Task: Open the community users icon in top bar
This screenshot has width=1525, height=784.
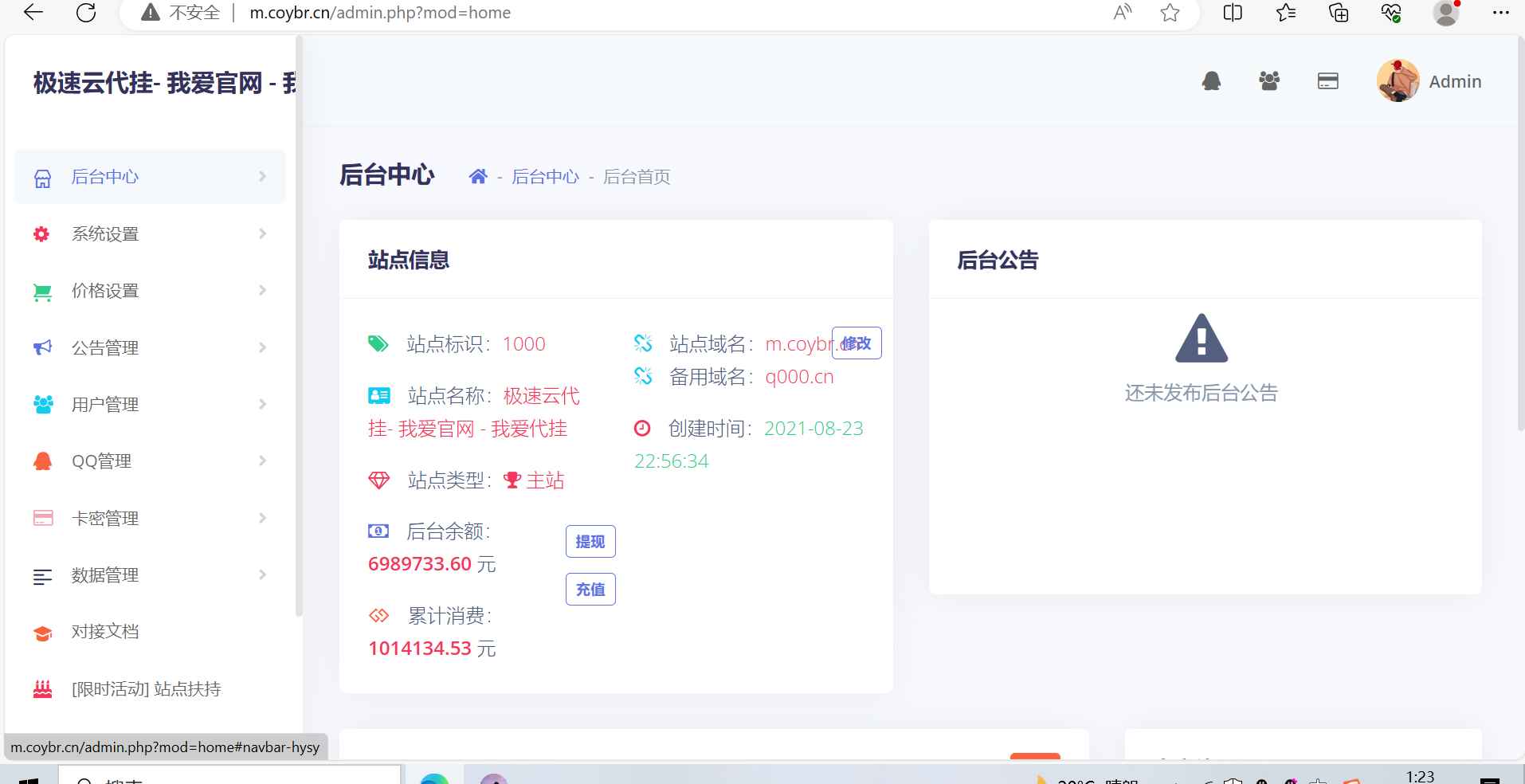Action: coord(1270,80)
